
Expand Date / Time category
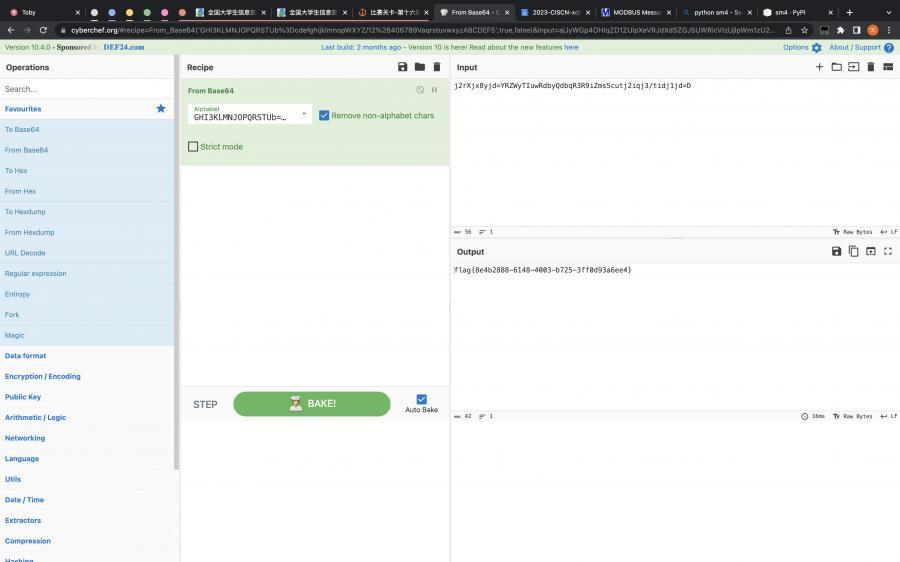(x=87, y=499)
